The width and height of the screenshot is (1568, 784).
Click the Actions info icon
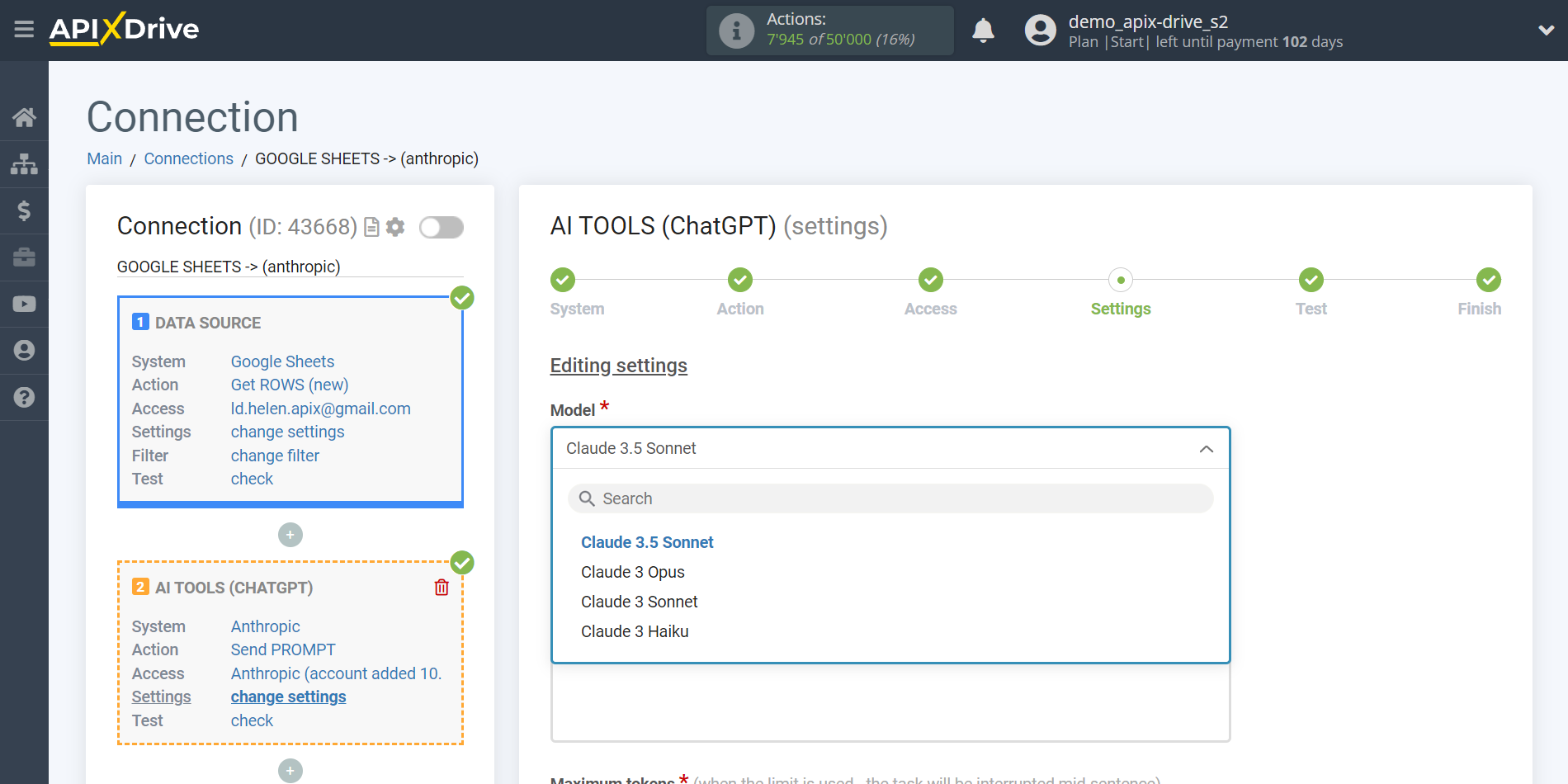pyautogui.click(x=736, y=31)
